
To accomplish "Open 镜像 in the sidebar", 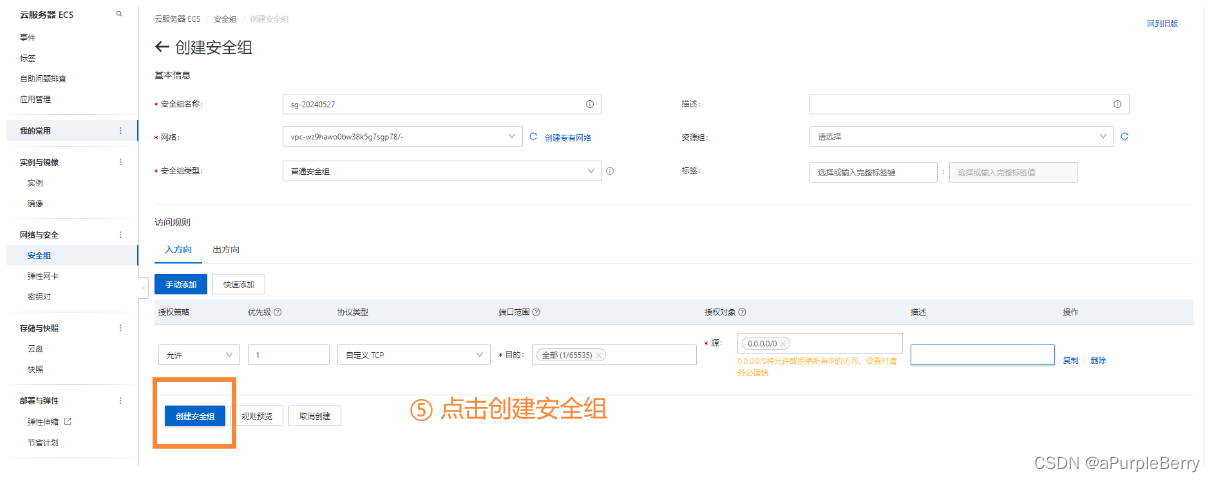I will 35,203.
